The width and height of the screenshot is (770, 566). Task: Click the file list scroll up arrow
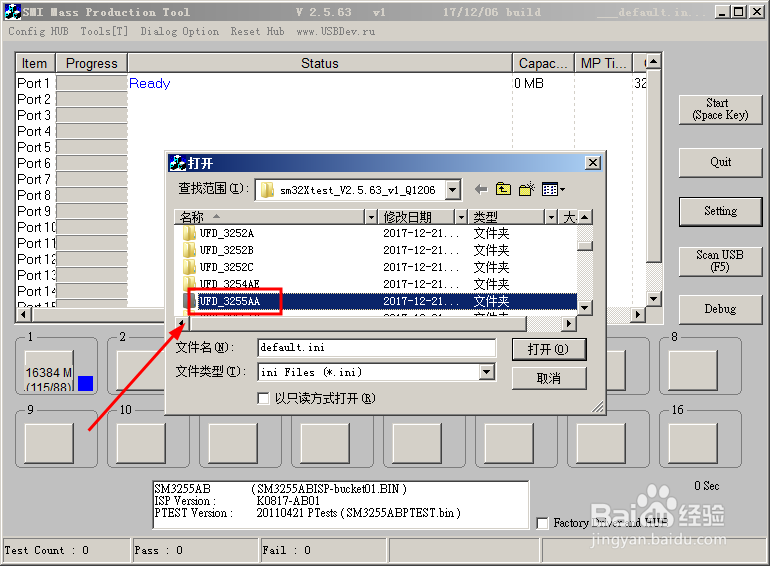(x=584, y=217)
